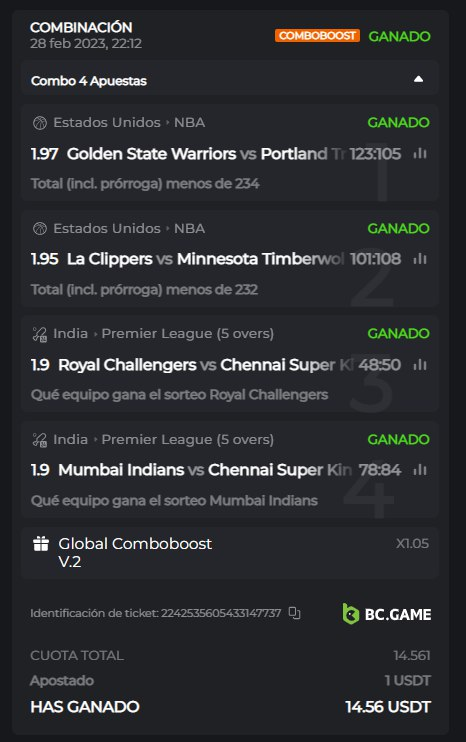Click the orange COMBOBOOST badge

click(317, 36)
